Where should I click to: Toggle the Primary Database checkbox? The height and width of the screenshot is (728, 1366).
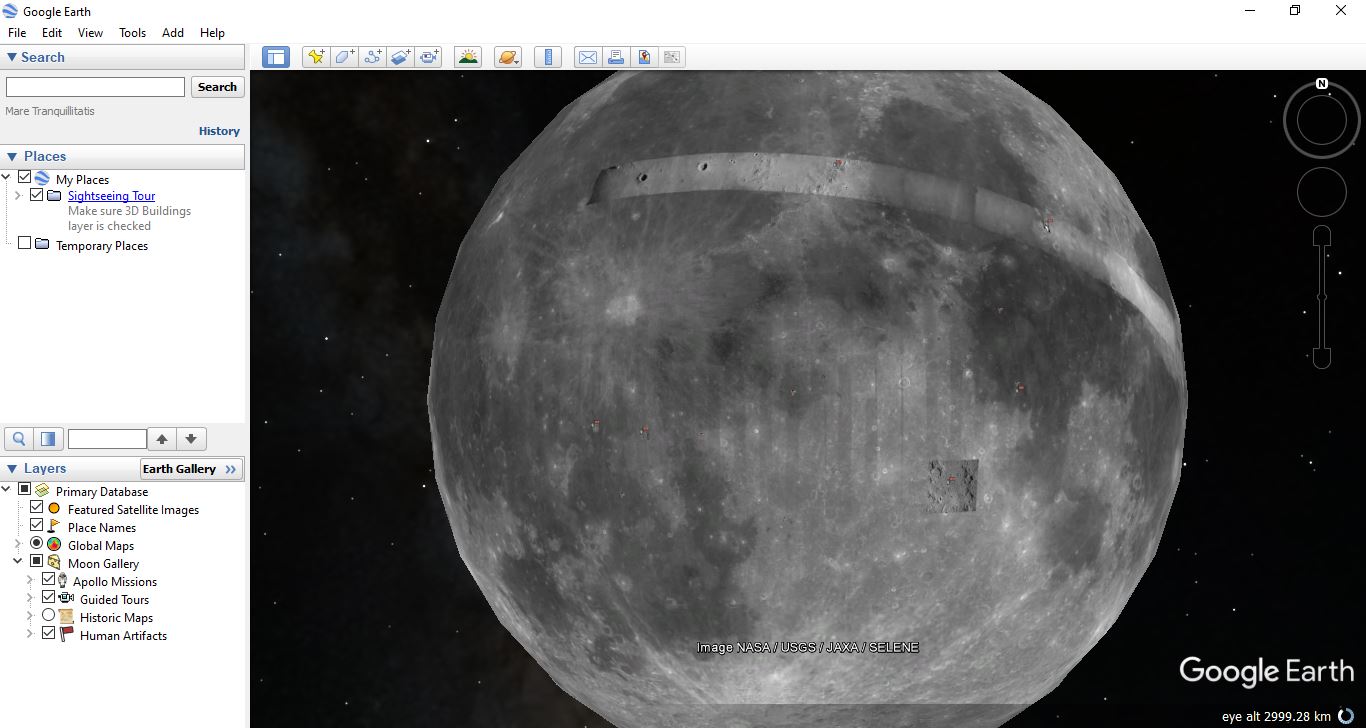(x=25, y=490)
